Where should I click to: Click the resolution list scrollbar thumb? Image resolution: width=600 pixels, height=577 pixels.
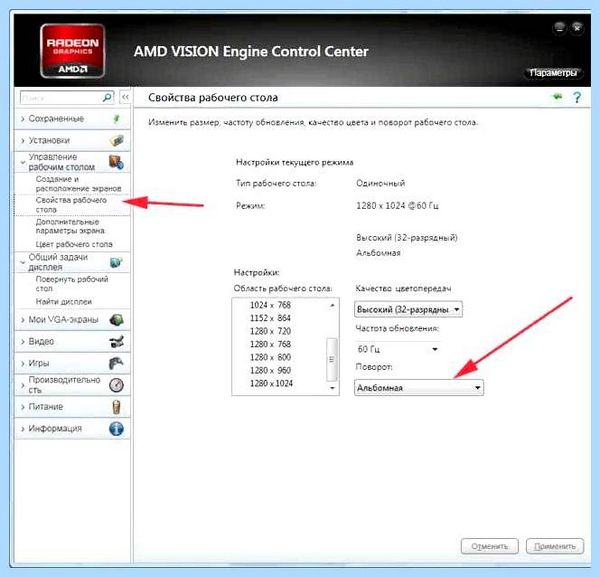[x=332, y=359]
